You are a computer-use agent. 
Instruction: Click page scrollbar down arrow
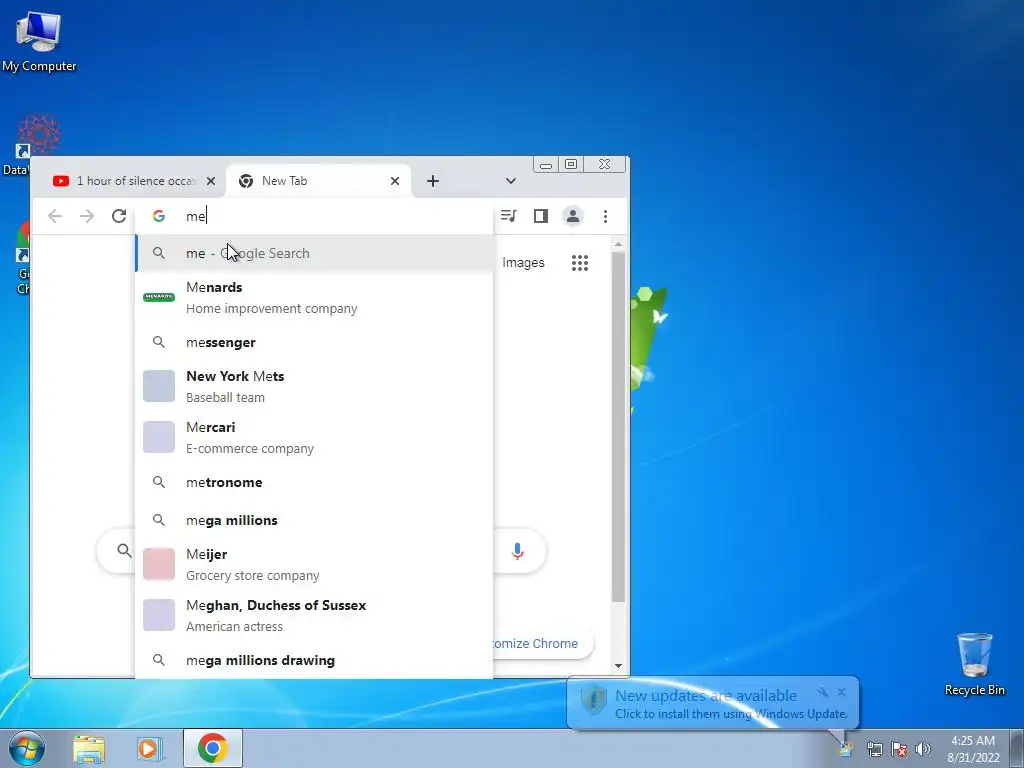click(618, 666)
